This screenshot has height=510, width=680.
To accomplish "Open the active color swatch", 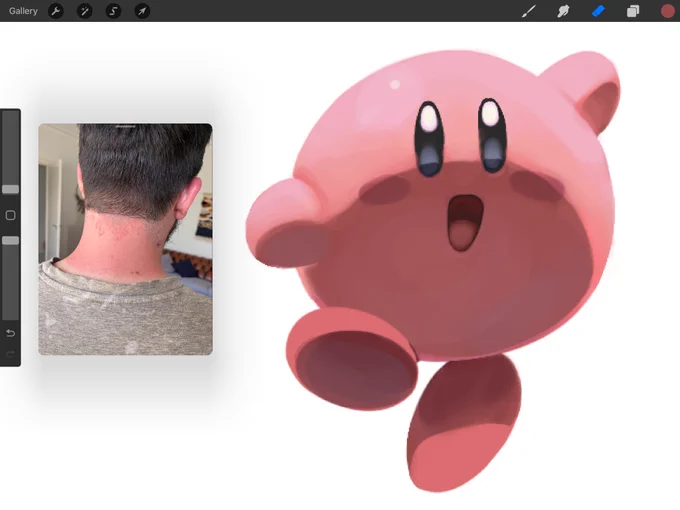I will coord(668,11).
